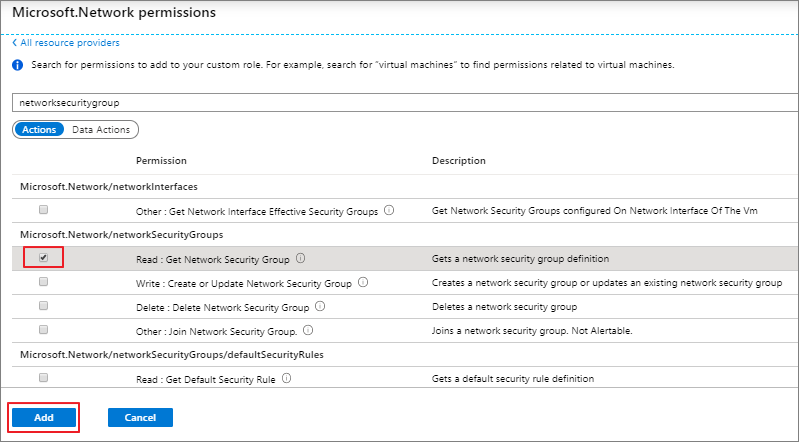Click the permissions search field with networksecuritygroup
This screenshot has width=799, height=442.
[x=405, y=102]
